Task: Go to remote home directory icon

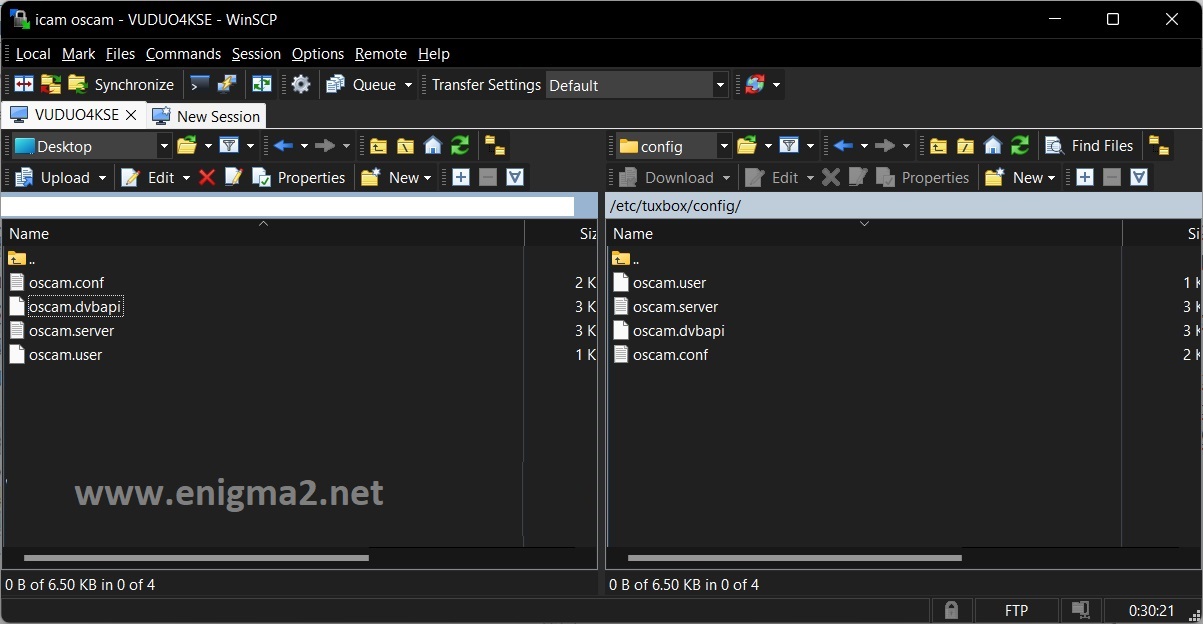Action: coord(992,146)
